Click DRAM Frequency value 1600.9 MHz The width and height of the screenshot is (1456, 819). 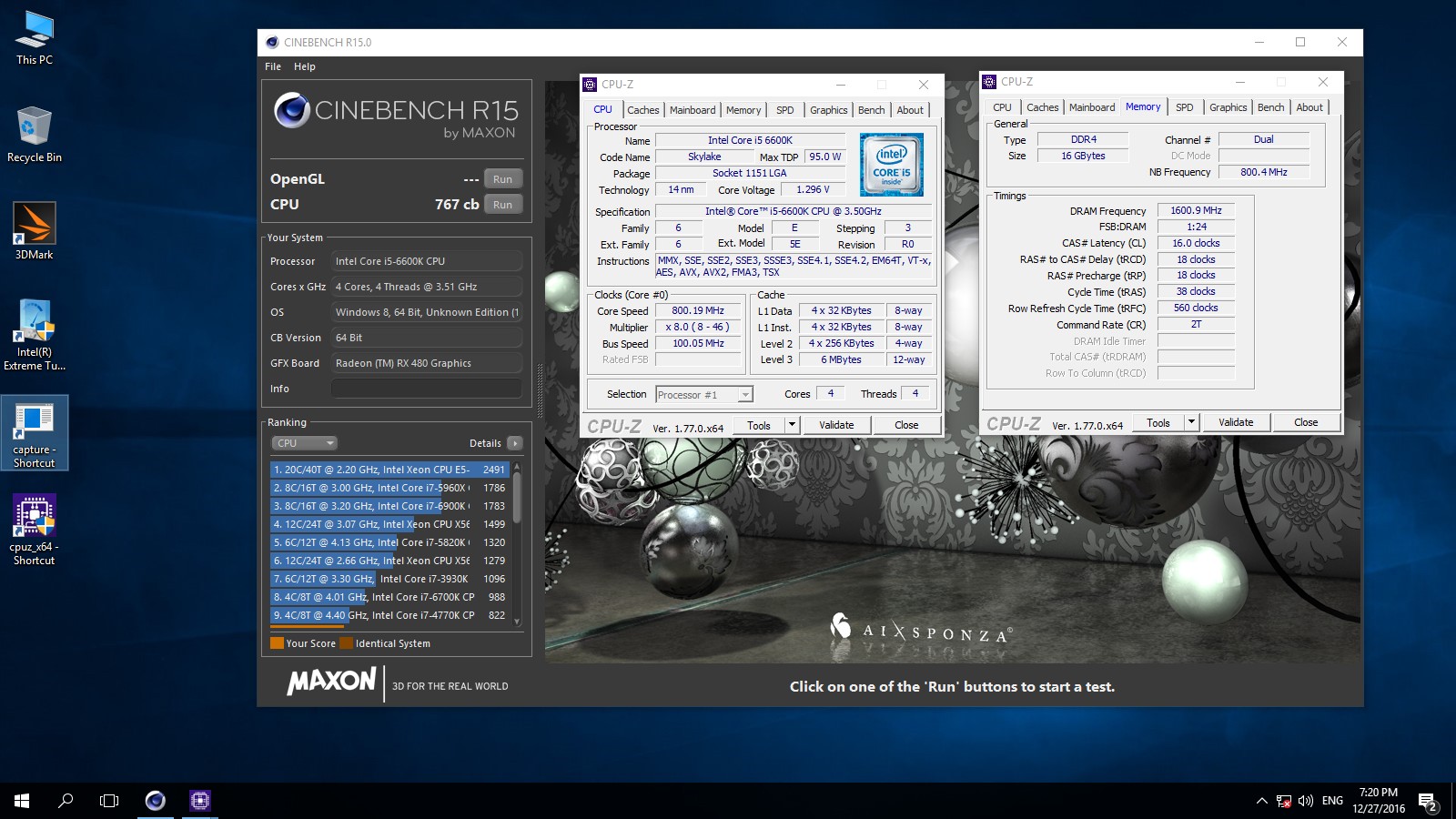[1196, 210]
